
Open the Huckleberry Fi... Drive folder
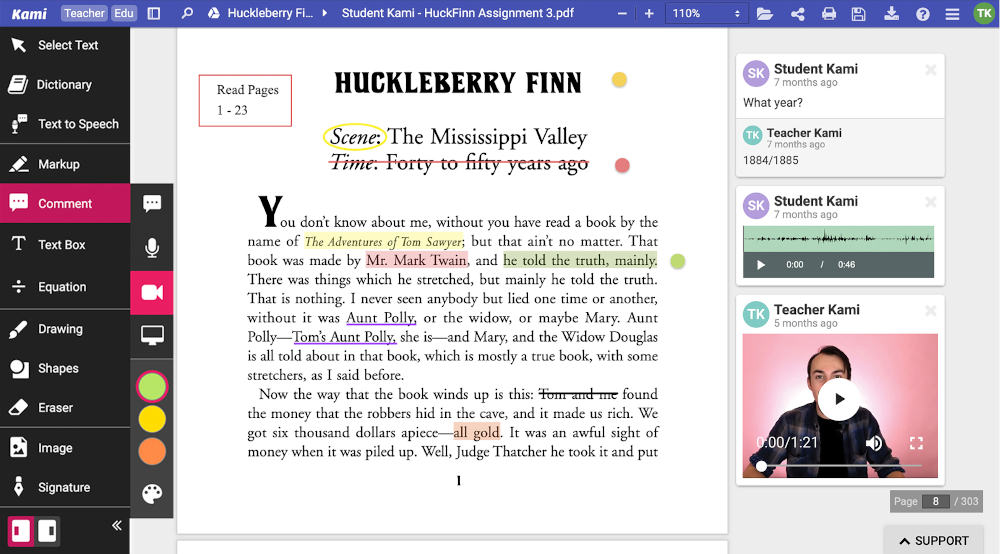pos(261,13)
